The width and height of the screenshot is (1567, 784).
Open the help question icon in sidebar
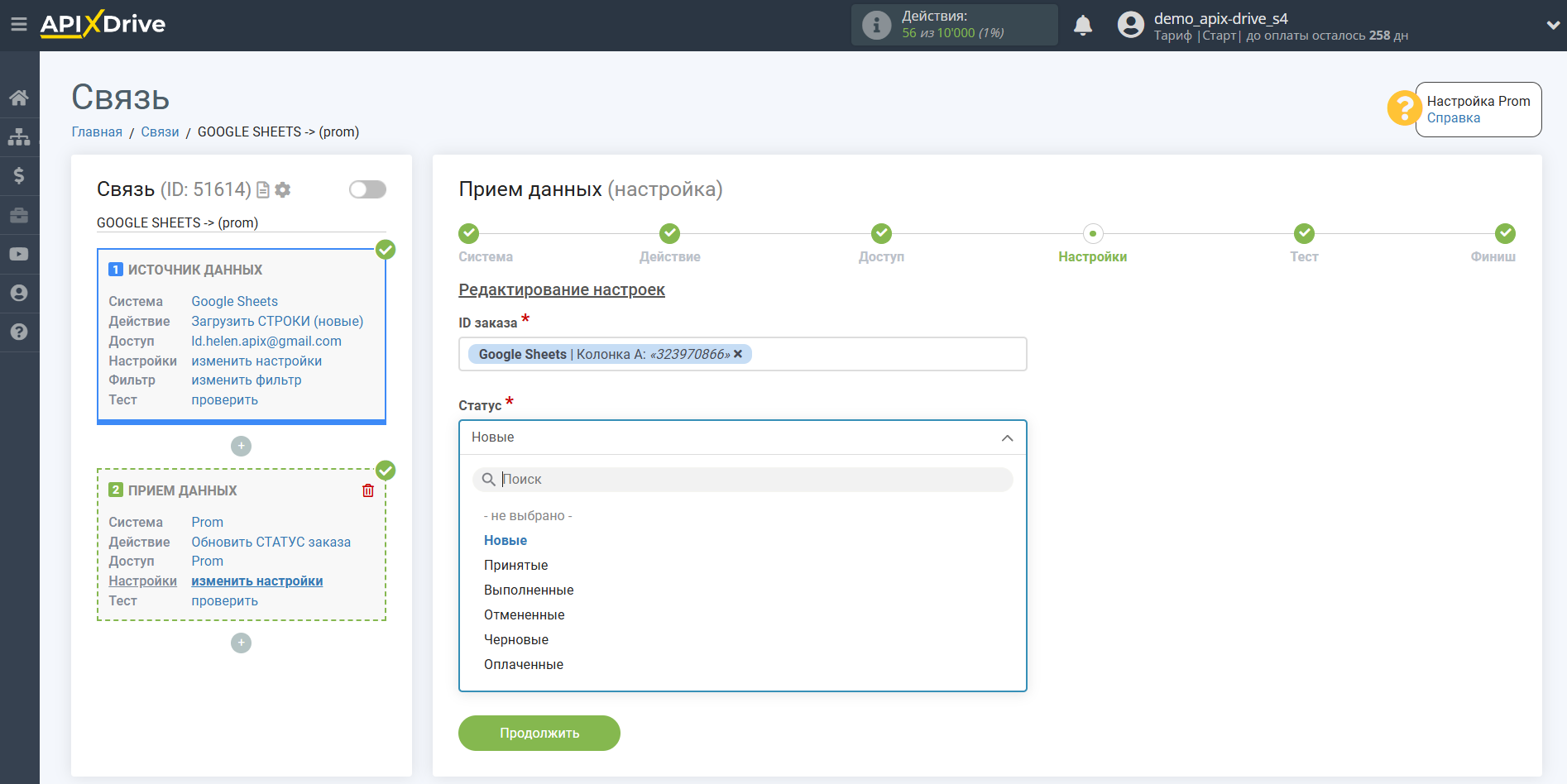19,332
